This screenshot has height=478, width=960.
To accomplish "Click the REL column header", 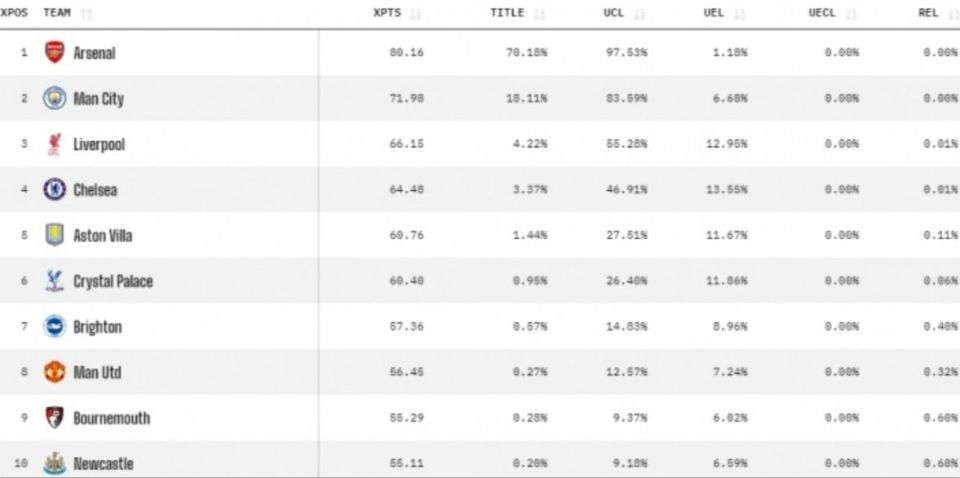I will pyautogui.click(x=928, y=13).
